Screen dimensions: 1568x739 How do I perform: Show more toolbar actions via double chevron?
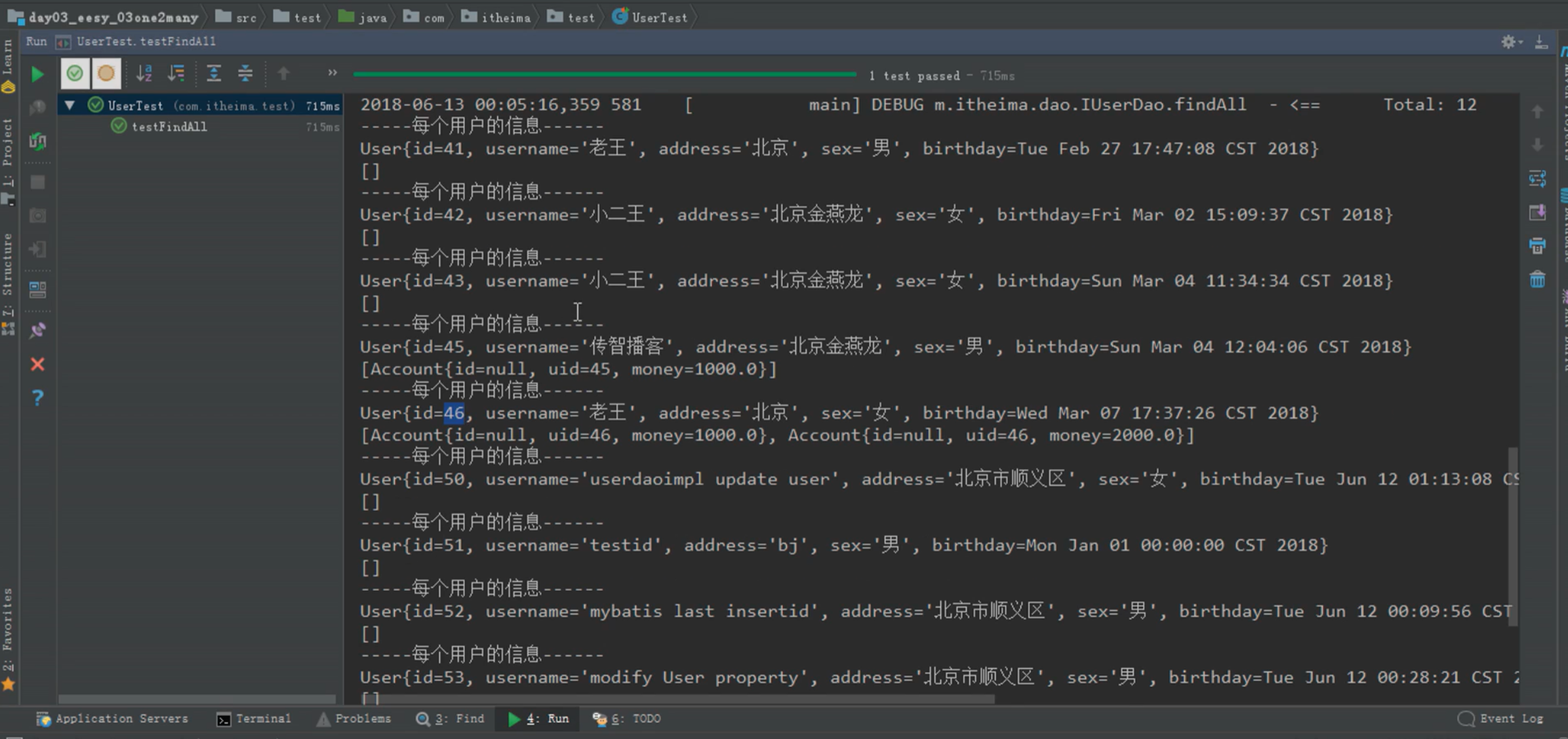(332, 73)
